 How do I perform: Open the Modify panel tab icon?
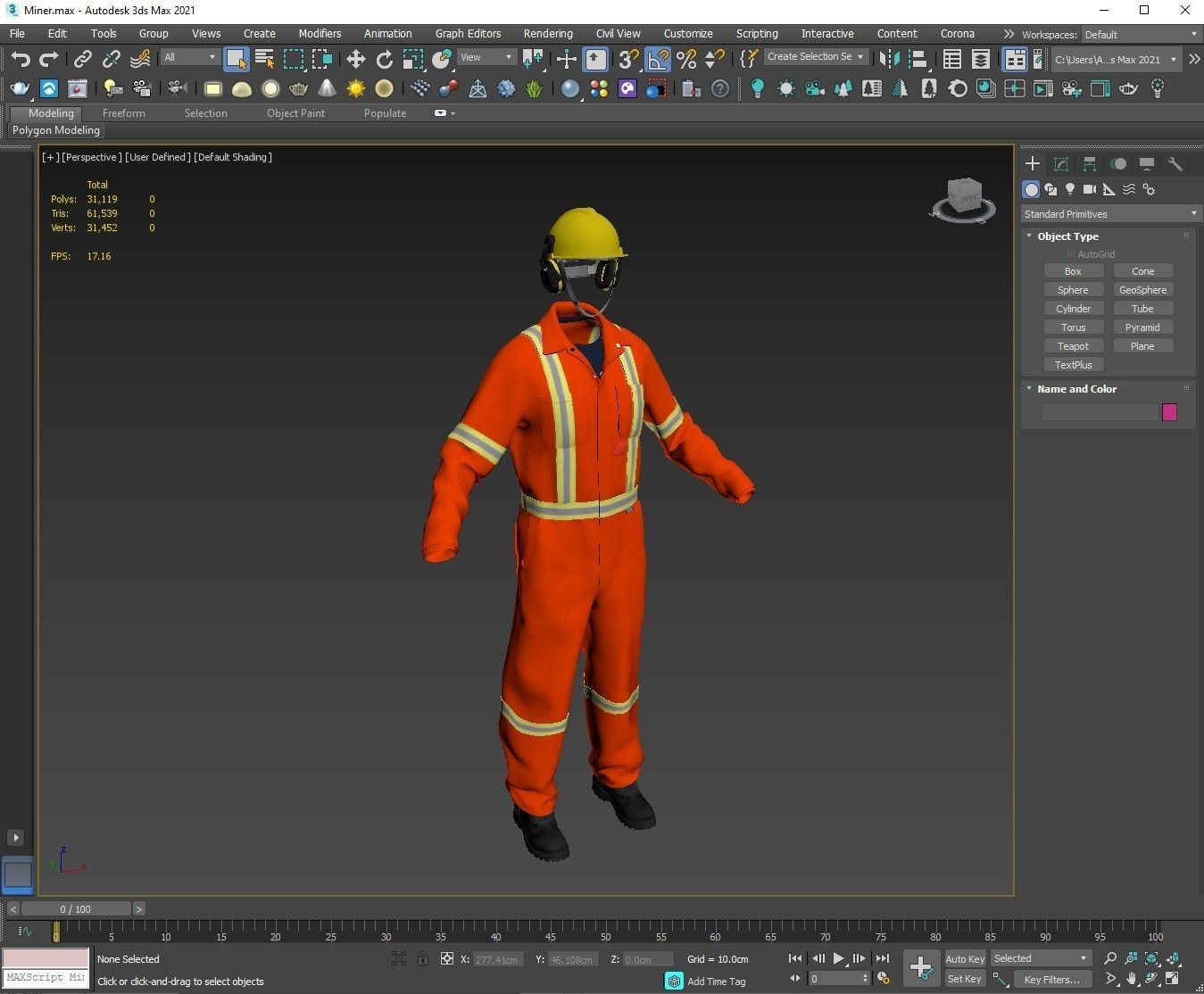point(1061,164)
